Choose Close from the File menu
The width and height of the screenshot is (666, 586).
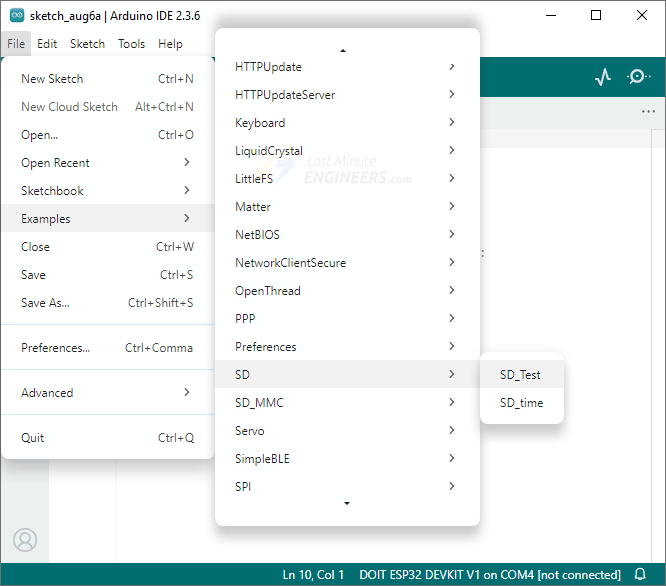107,247
